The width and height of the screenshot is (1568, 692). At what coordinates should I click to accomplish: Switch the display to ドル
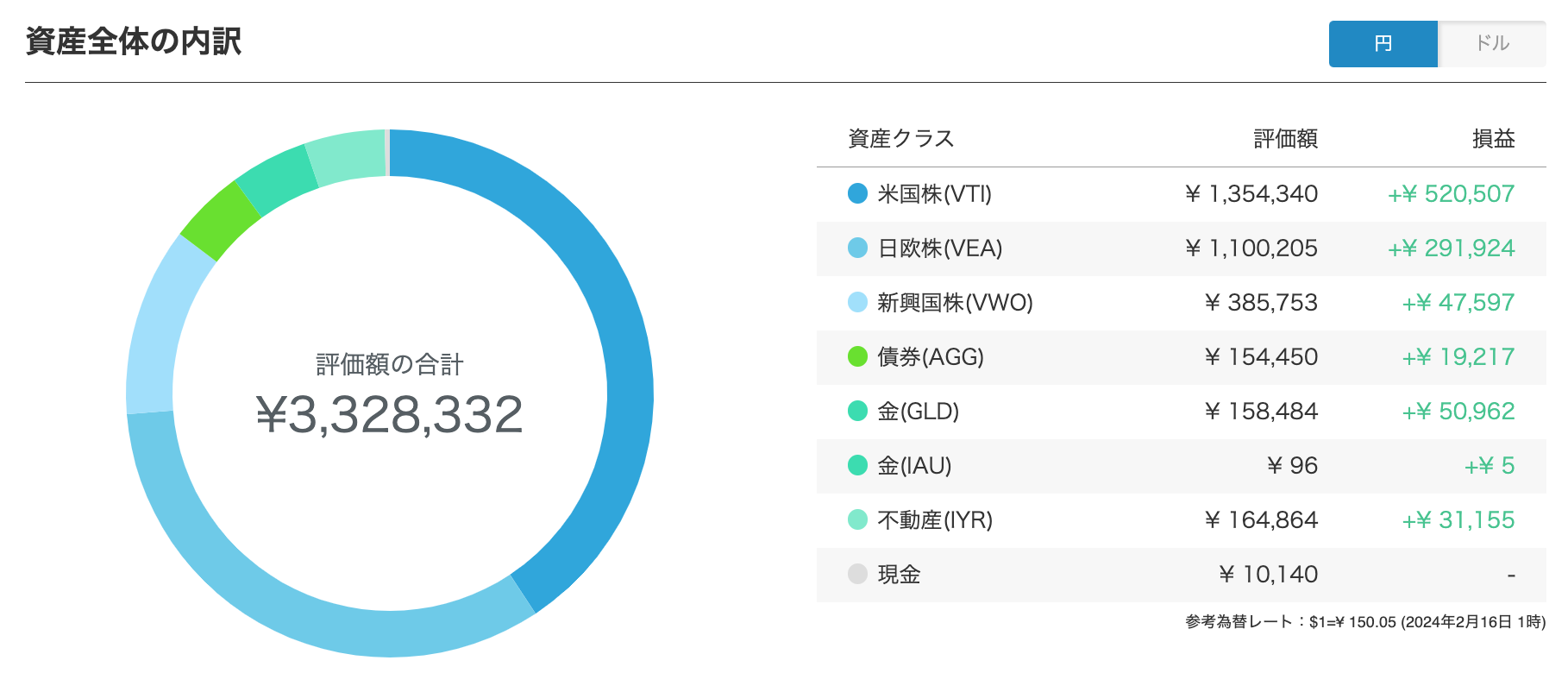coord(1492,44)
